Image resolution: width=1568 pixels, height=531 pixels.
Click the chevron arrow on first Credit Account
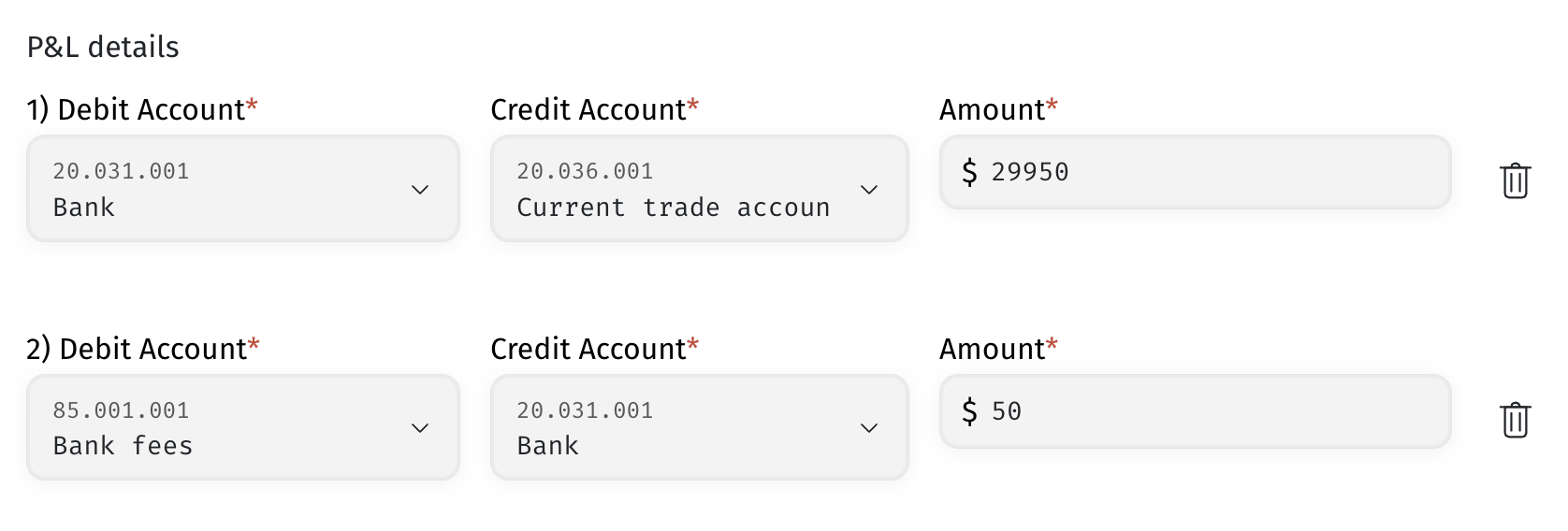coord(869,190)
